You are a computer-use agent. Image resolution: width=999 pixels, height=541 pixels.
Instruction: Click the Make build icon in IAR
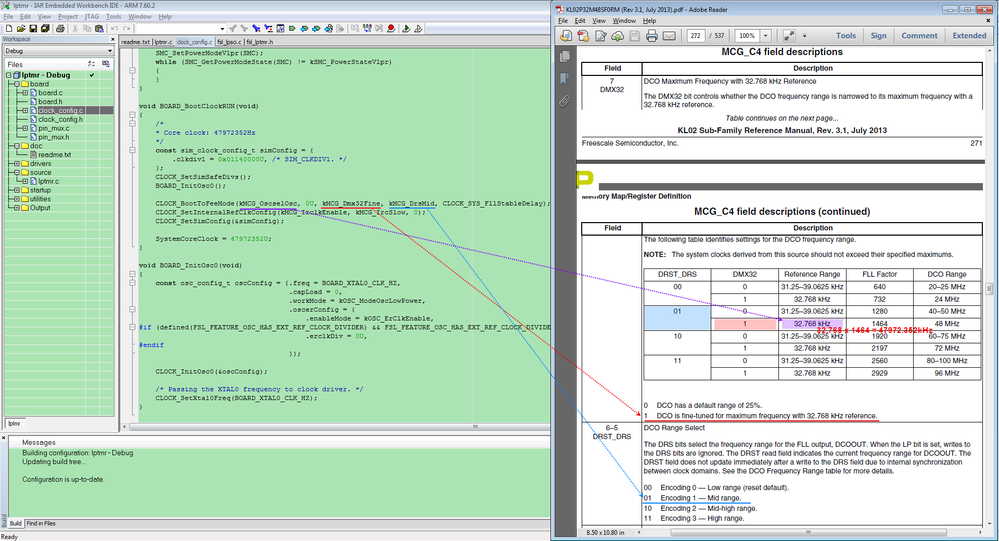click(368, 29)
